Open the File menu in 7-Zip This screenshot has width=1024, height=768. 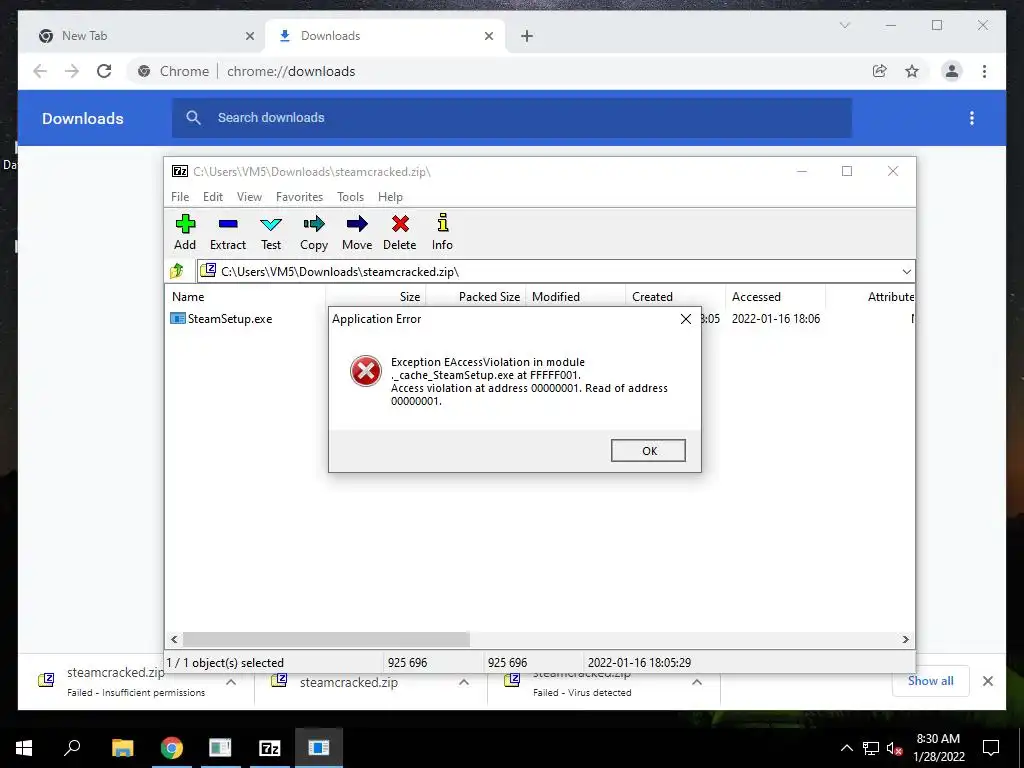pos(180,197)
